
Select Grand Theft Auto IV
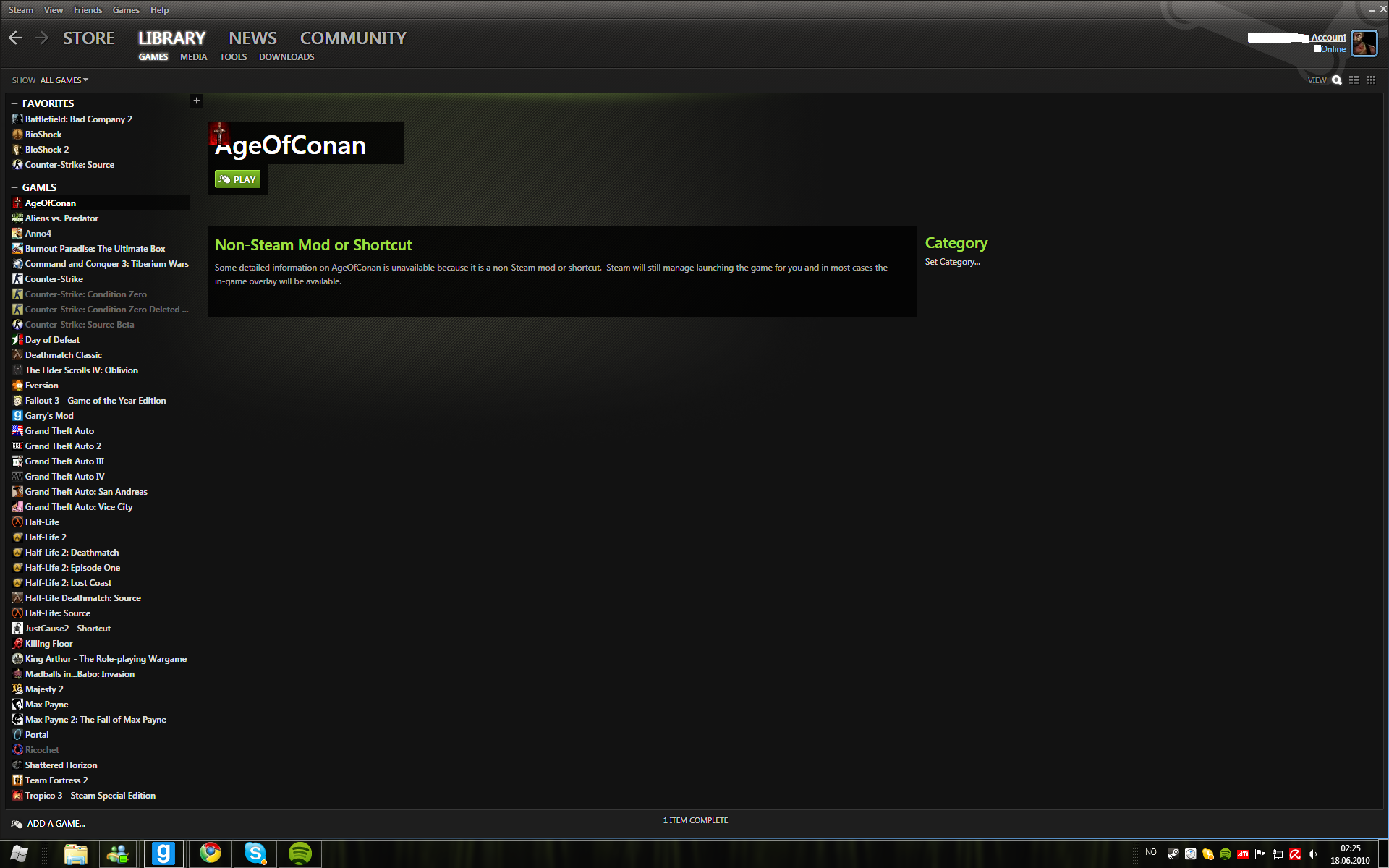(x=100, y=477)
